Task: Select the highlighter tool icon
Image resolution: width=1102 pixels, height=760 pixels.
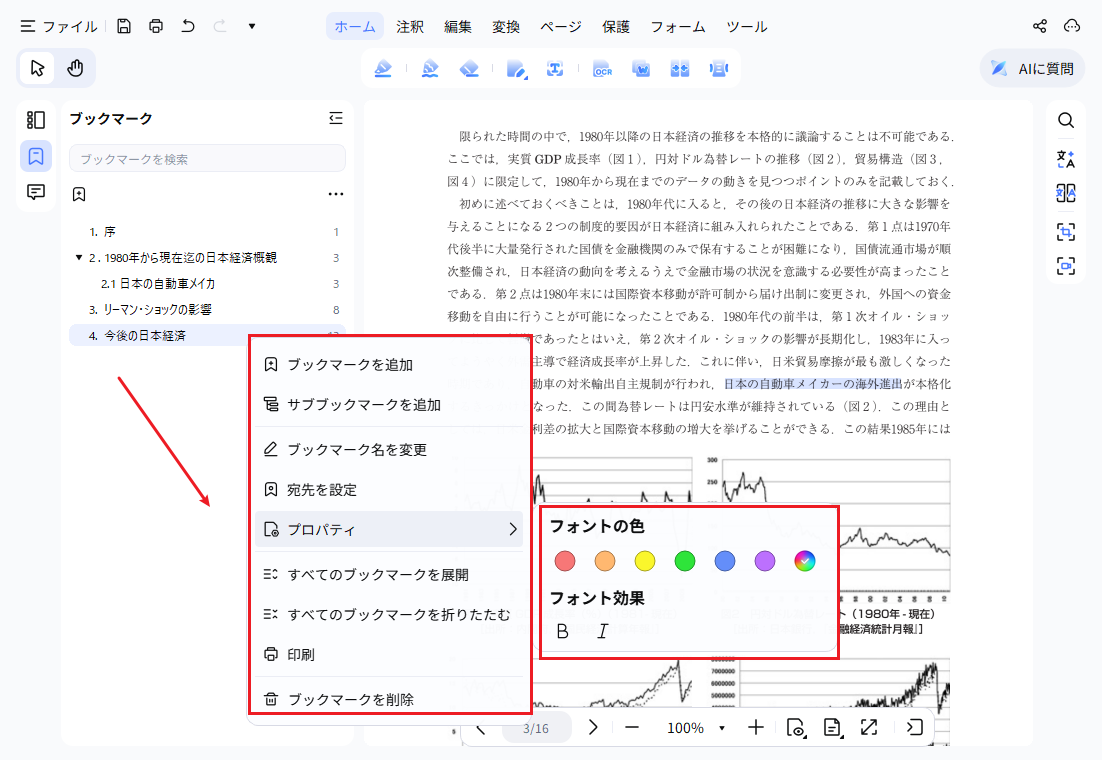Action: tap(383, 69)
